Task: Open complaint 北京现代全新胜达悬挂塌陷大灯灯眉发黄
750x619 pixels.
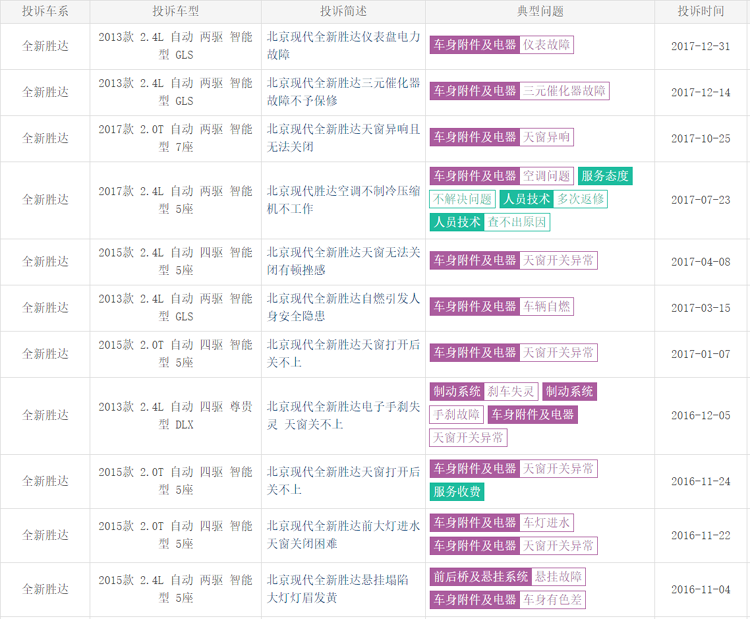Action: [x=338, y=589]
